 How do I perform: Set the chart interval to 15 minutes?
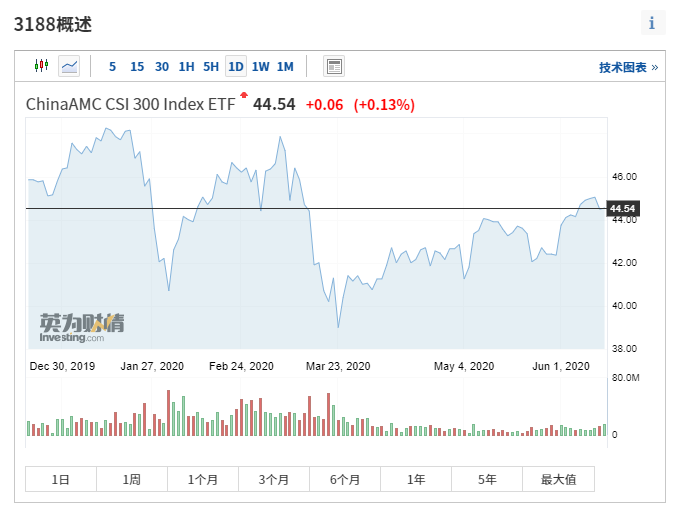(x=137, y=67)
